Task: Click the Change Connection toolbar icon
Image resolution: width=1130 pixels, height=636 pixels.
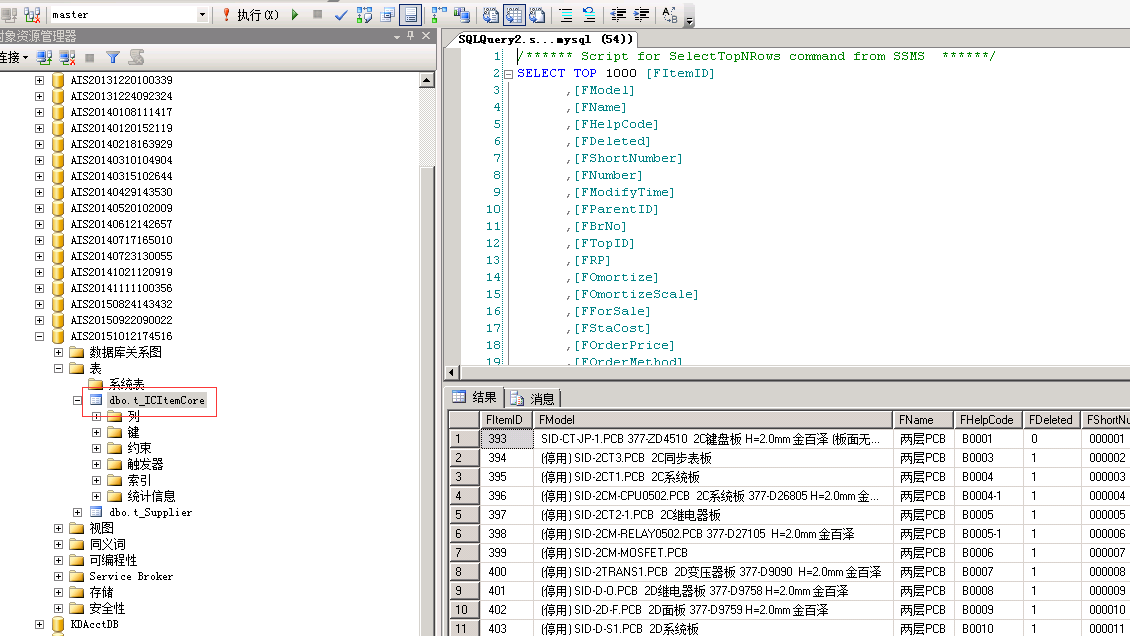Action: [32, 14]
